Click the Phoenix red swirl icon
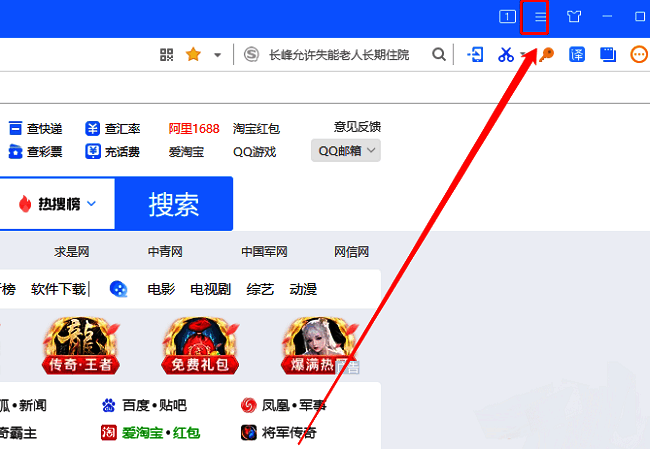650x449 pixels. coord(249,405)
